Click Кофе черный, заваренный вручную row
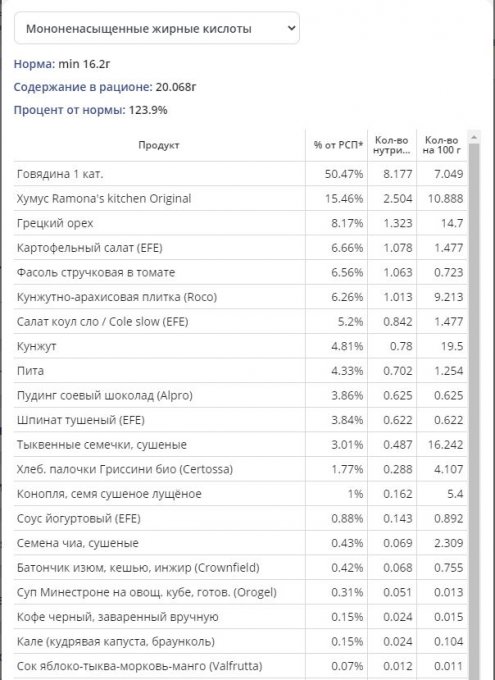Viewport: 495px width, 680px height. (x=240, y=617)
